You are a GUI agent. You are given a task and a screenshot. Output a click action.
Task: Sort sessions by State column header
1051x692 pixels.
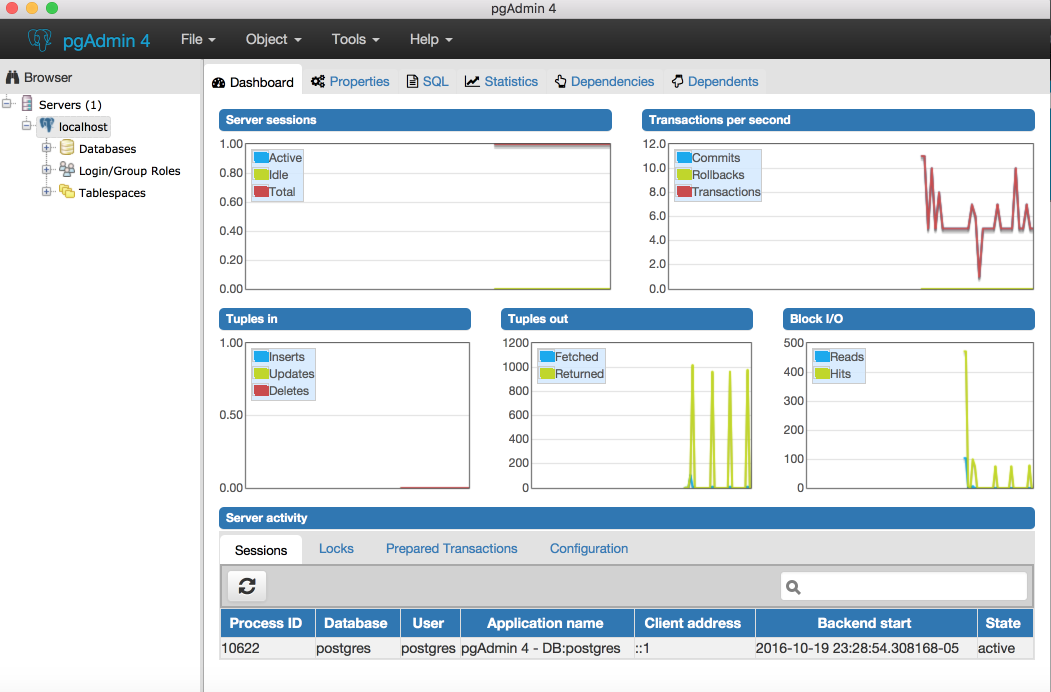(1005, 623)
